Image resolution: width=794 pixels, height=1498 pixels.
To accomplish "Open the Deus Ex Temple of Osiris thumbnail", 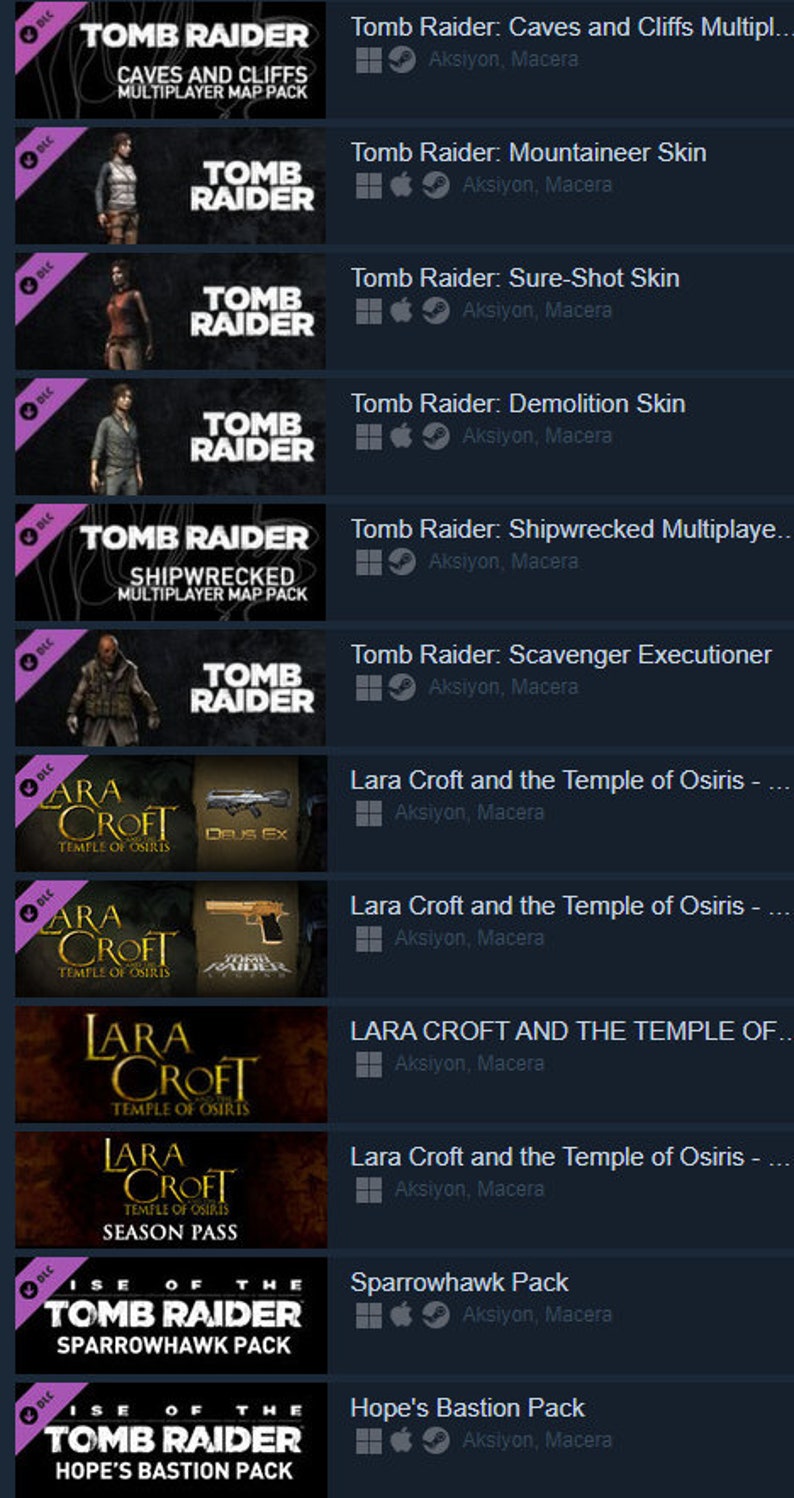I will (170, 813).
